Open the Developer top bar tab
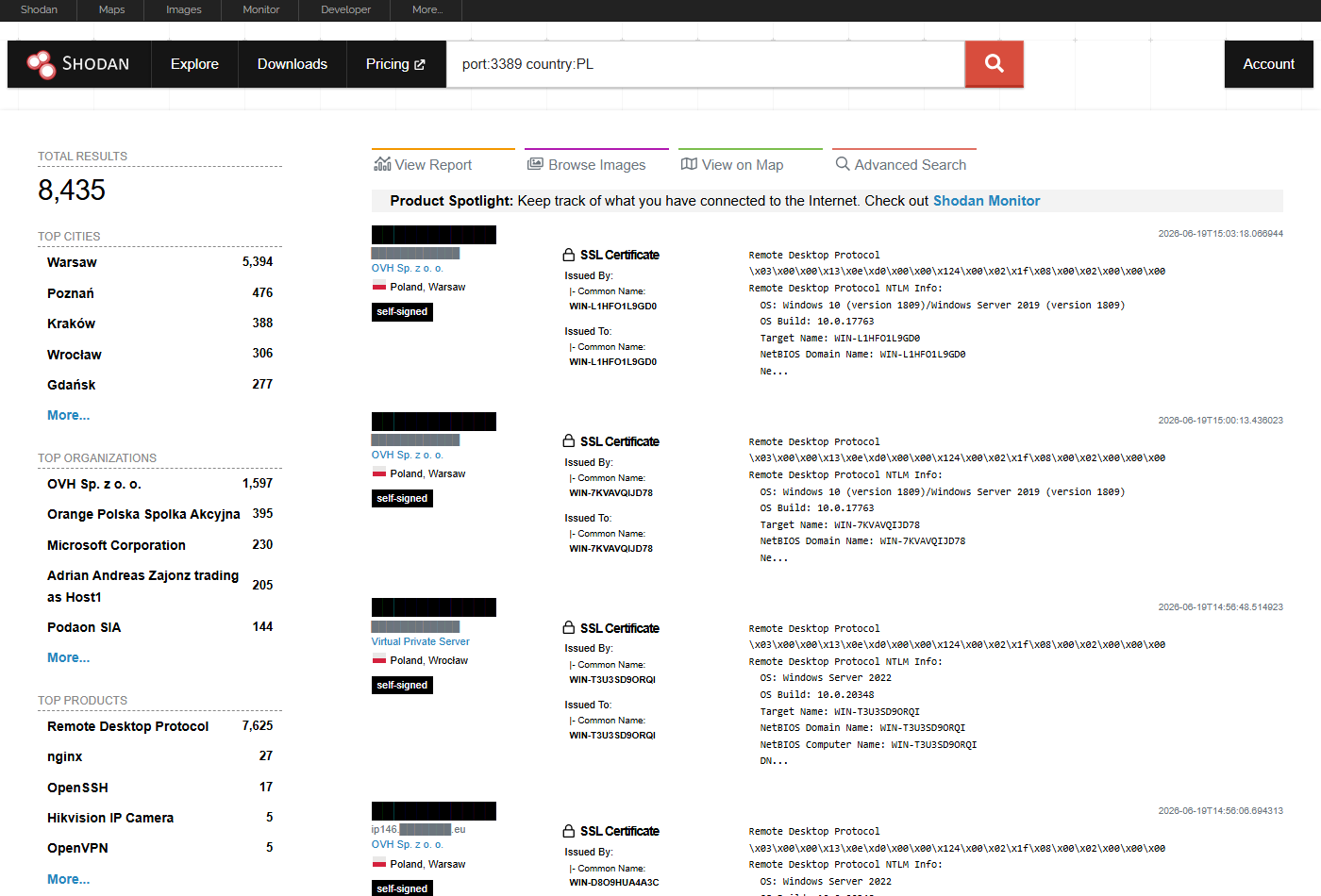Screen dimensions: 1321x896 [346, 9]
